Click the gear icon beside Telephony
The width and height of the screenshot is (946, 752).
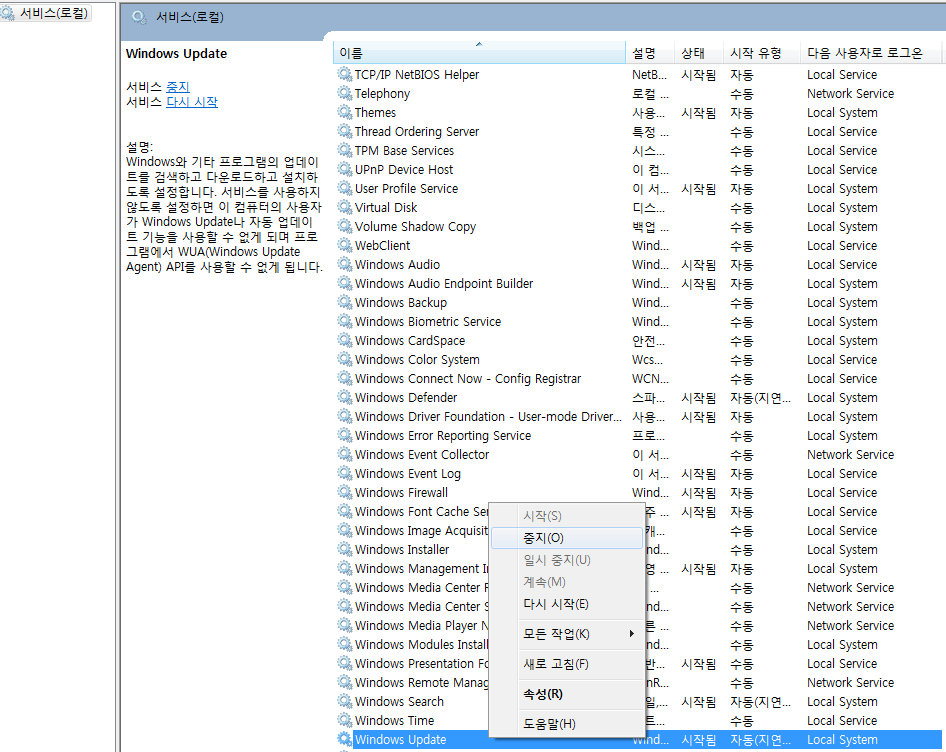pyautogui.click(x=344, y=94)
